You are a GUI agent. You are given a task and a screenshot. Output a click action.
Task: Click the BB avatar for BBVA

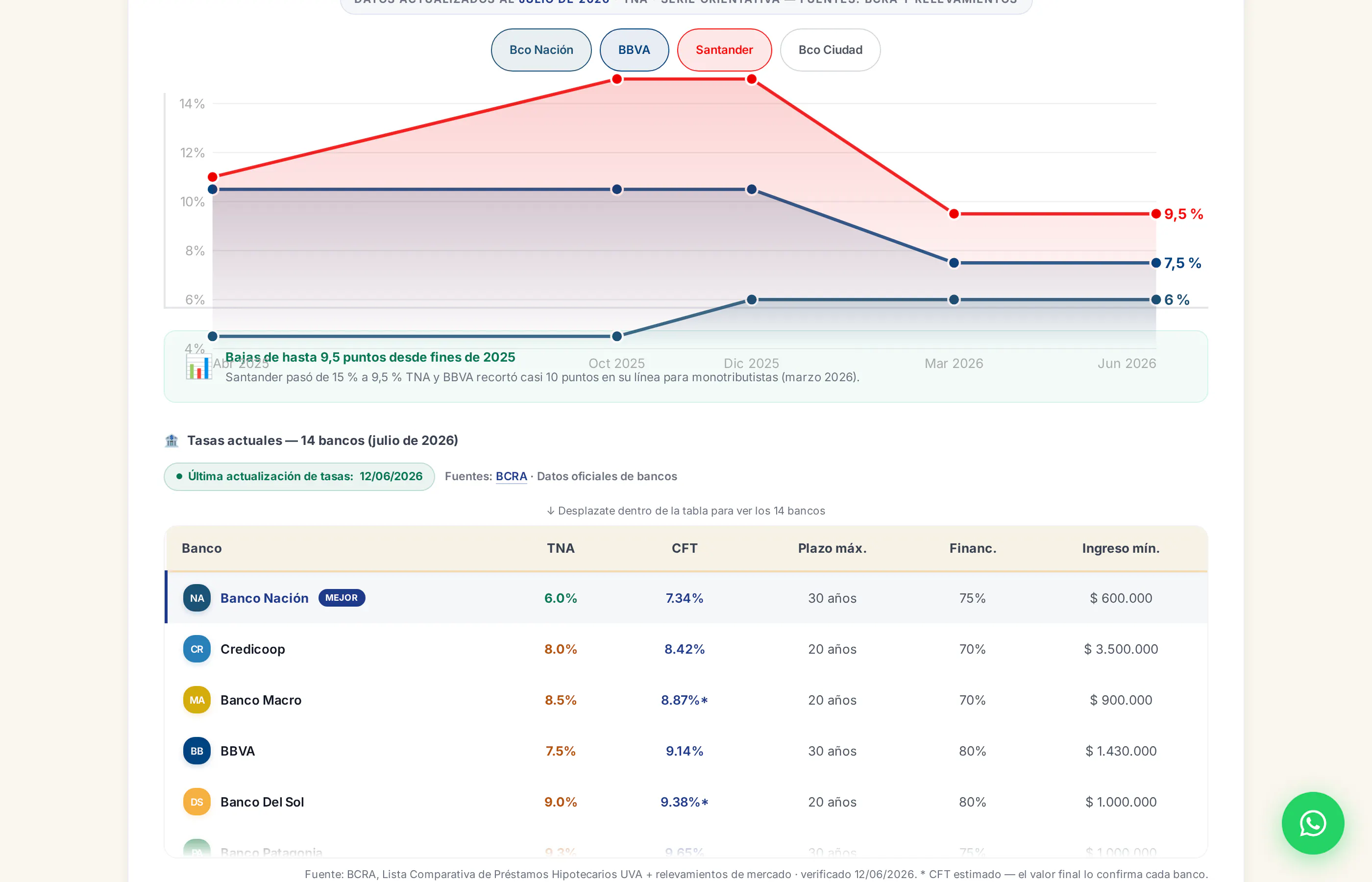(x=197, y=751)
